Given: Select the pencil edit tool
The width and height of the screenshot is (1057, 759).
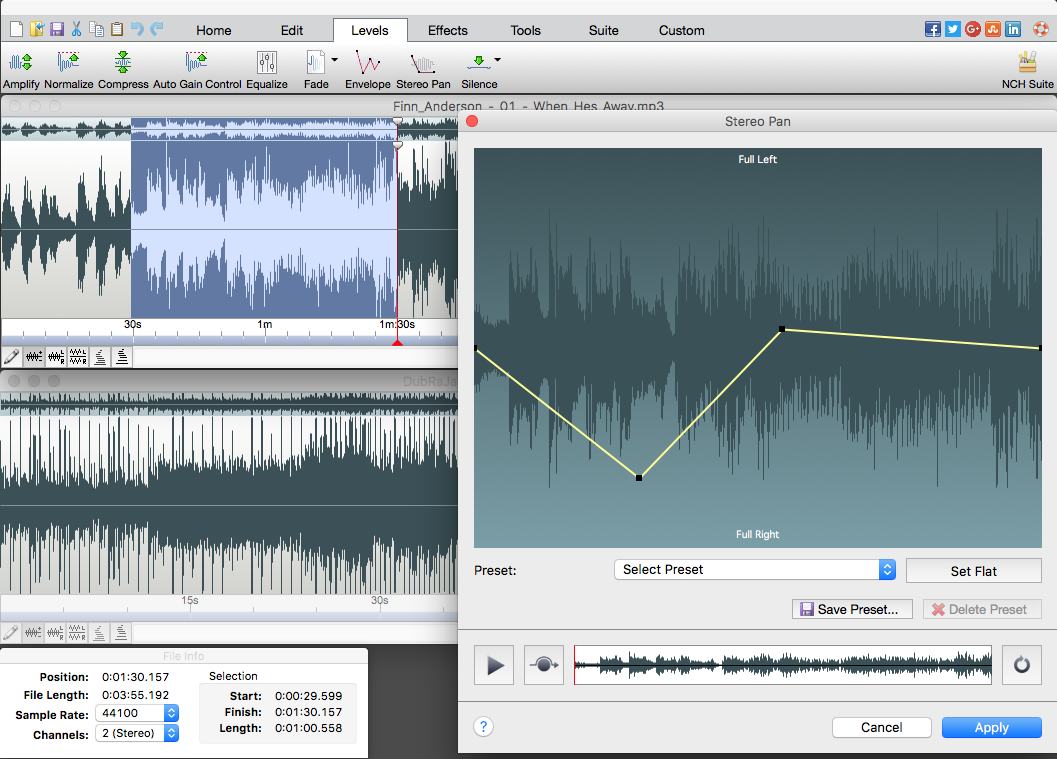Looking at the screenshot, I should (12, 357).
